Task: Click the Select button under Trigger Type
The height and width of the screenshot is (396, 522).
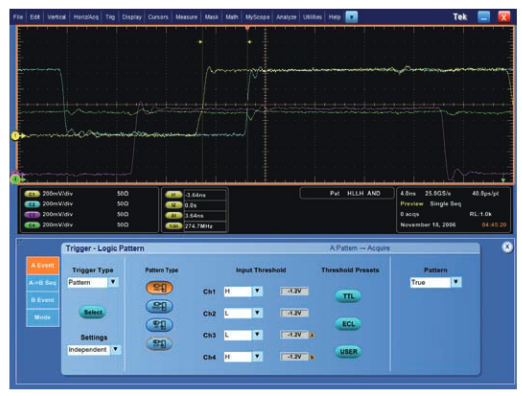Action: (93, 312)
